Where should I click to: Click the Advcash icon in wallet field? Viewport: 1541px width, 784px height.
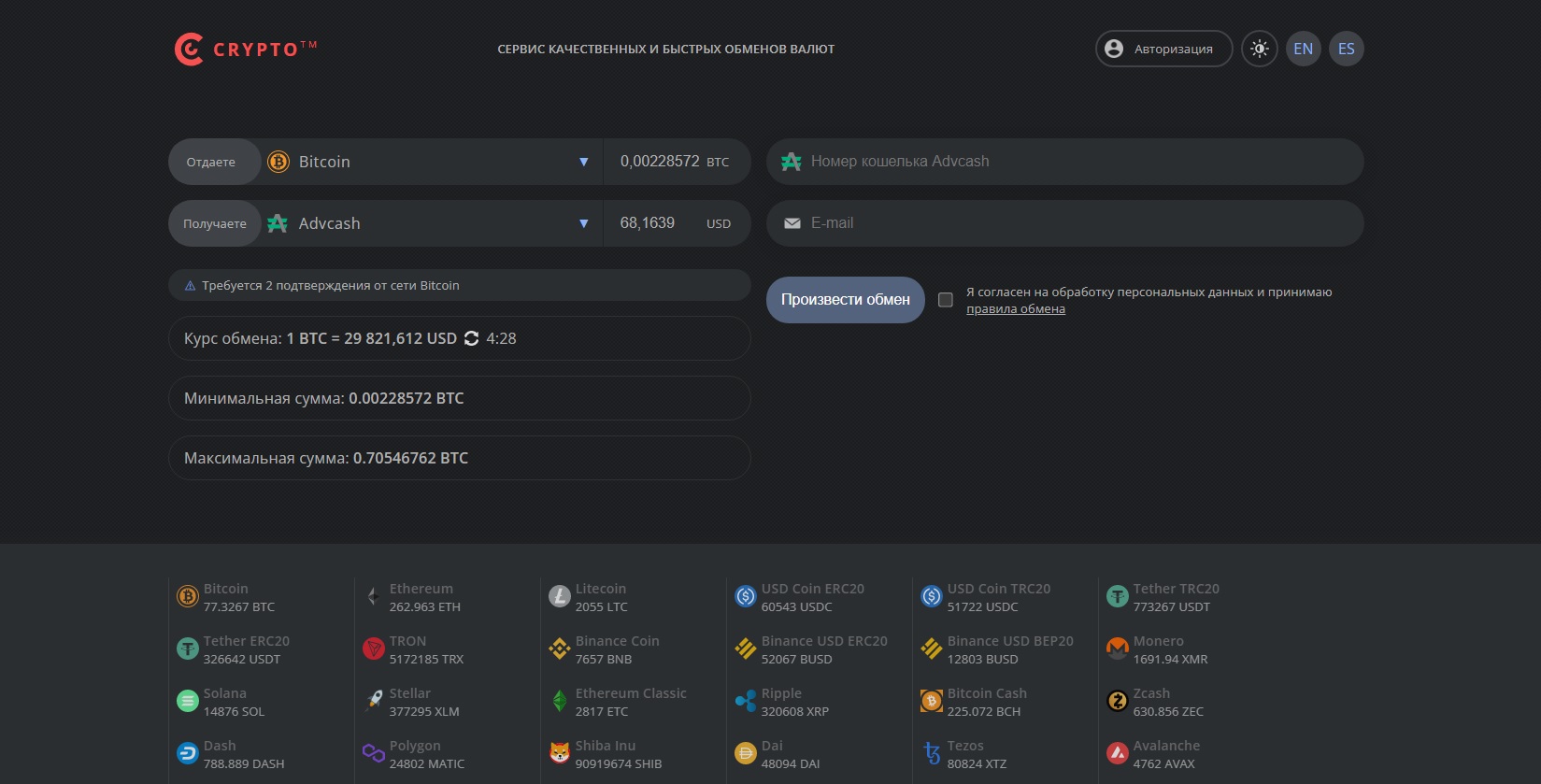(792, 162)
